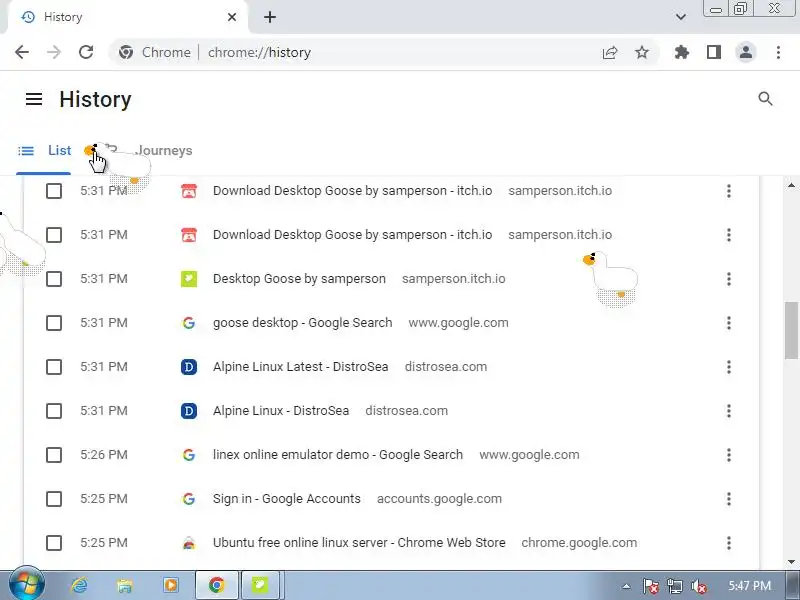Open the Alpine Linux - DistroSea link

tap(281, 411)
